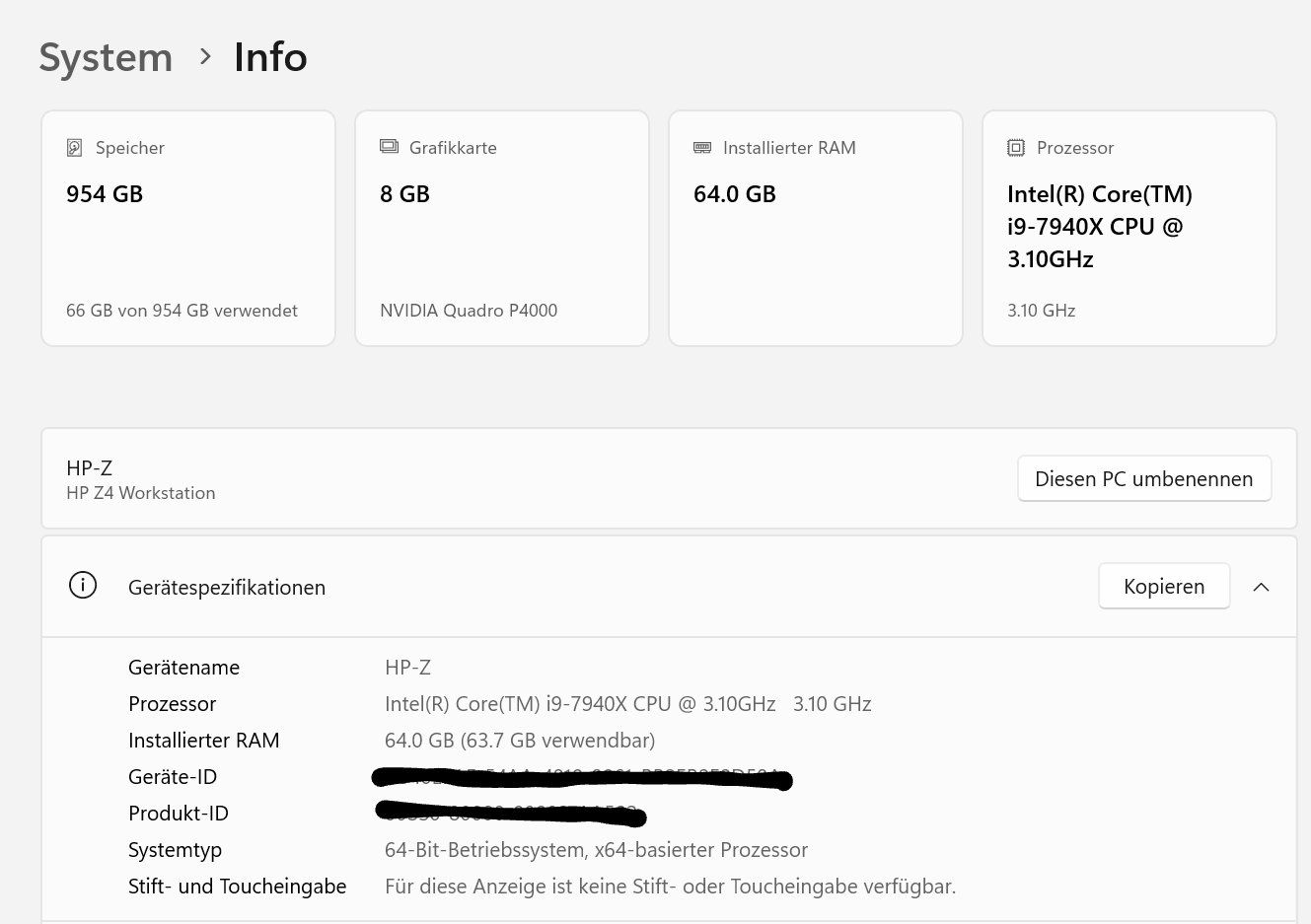Click the '3.10 GHz' text in Prozessor card
This screenshot has width=1311, height=924.
click(1042, 311)
